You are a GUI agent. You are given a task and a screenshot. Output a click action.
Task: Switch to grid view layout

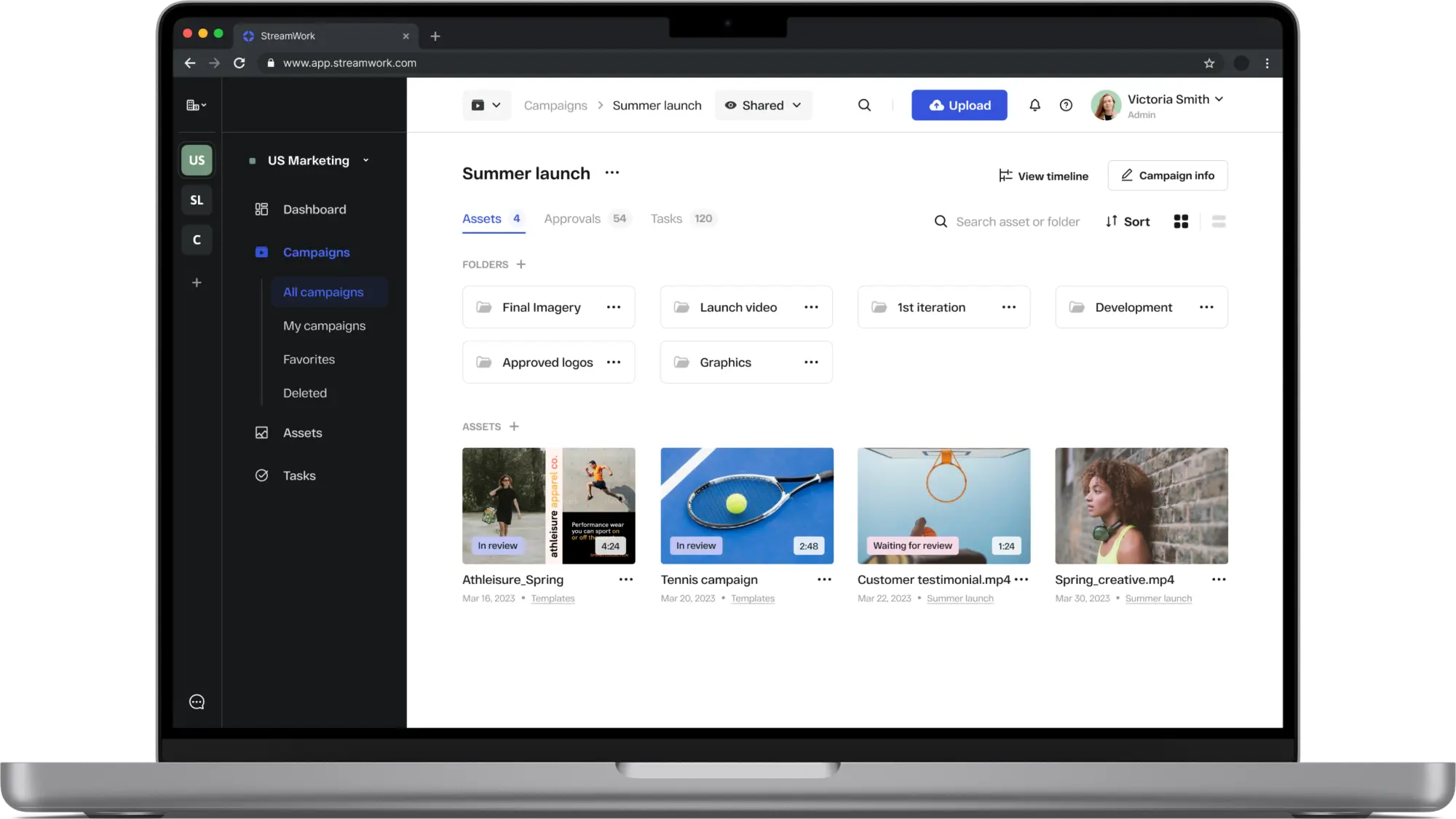pyautogui.click(x=1181, y=221)
